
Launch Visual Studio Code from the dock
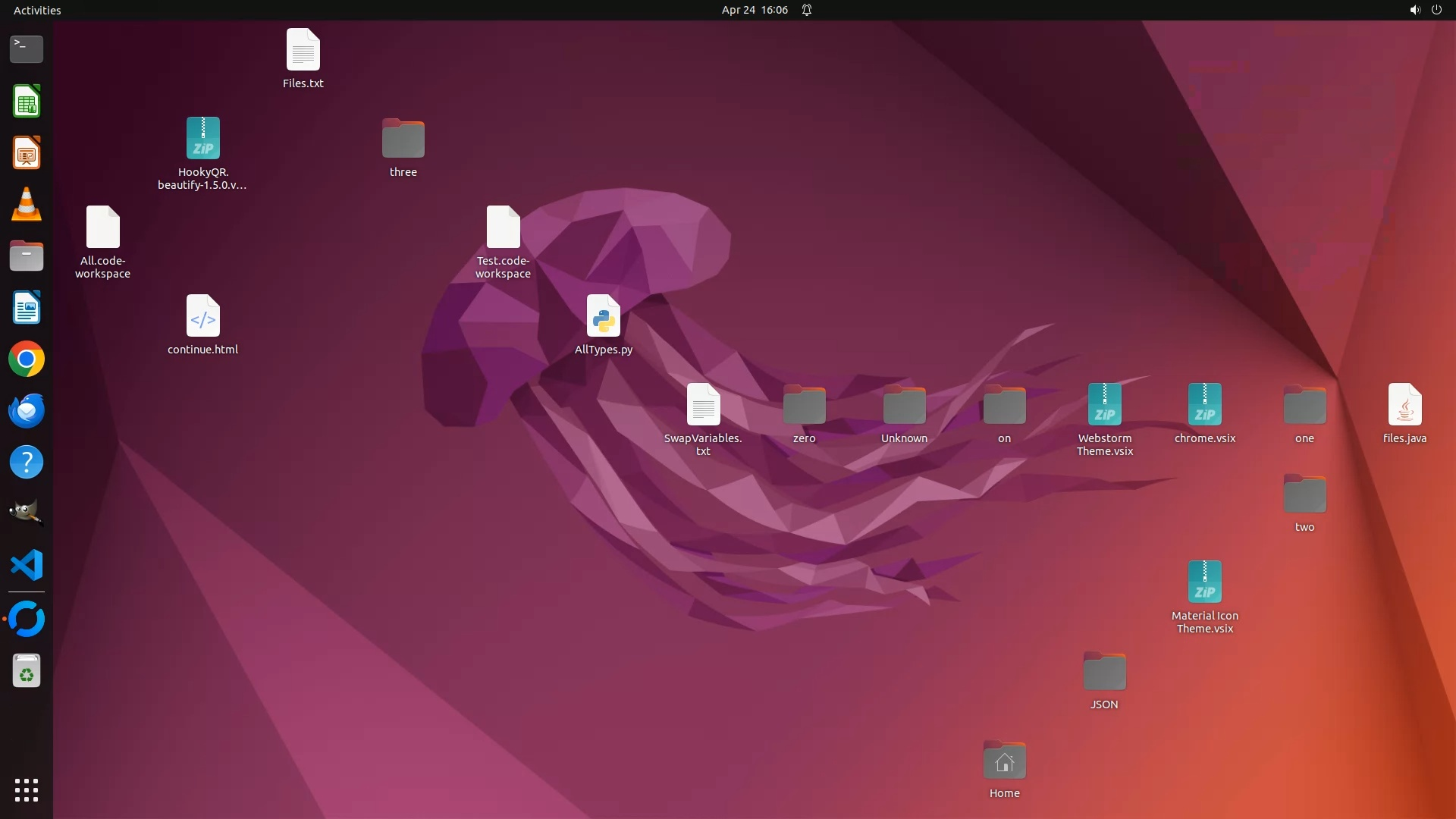[x=27, y=566]
